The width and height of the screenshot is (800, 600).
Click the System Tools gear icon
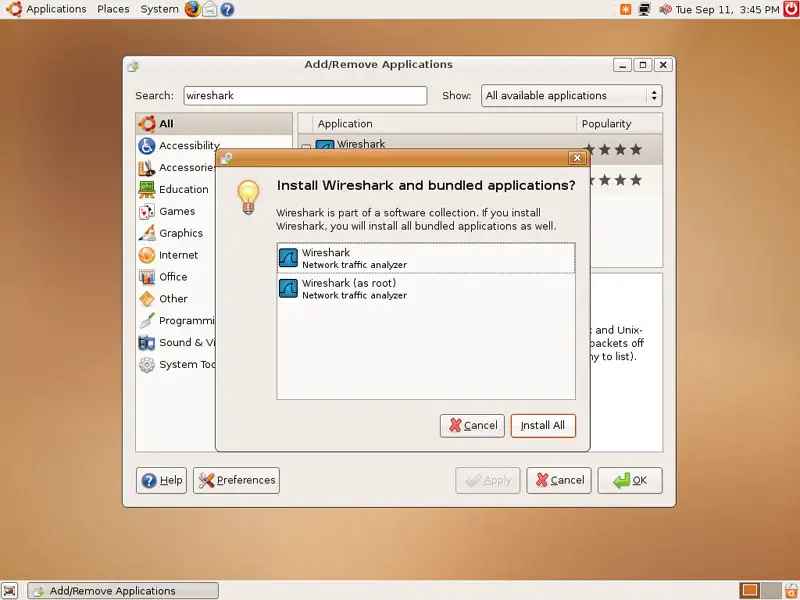pyautogui.click(x=147, y=365)
